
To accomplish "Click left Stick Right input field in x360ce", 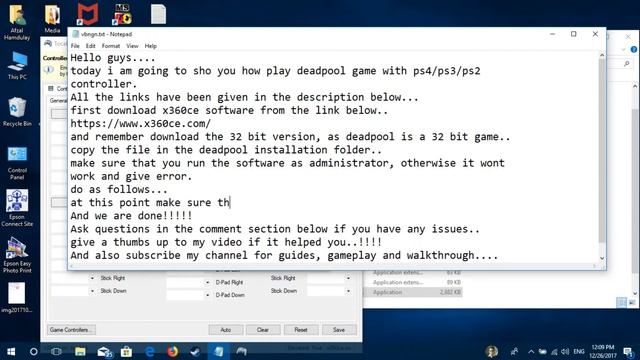I will pos(70,278).
